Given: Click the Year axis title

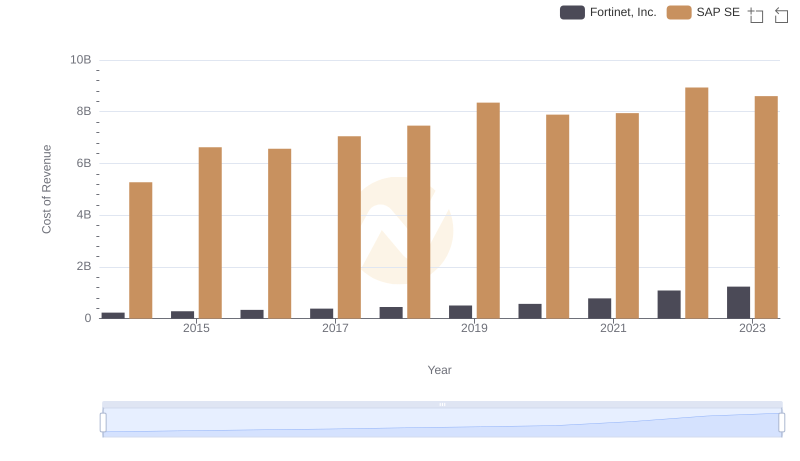Looking at the screenshot, I should pos(439,370).
